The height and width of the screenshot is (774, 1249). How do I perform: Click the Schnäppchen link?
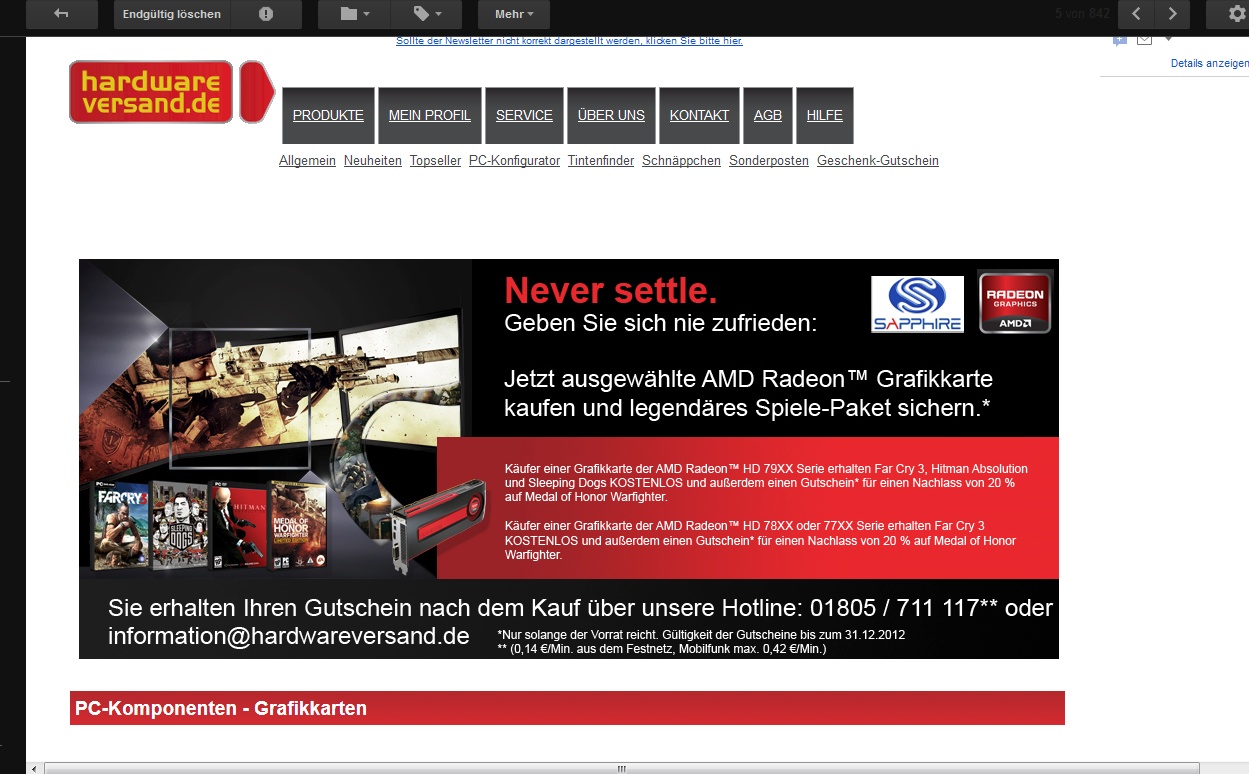click(x=681, y=161)
